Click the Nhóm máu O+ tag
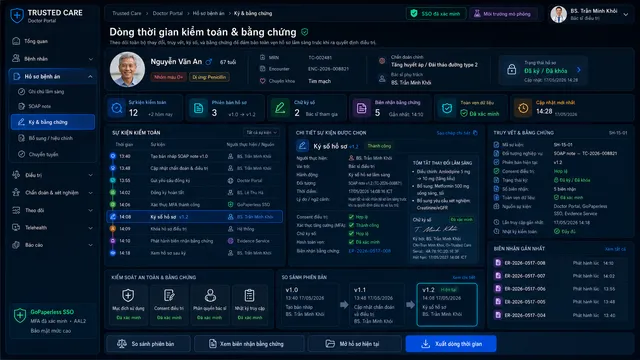The height and width of the screenshot is (360, 640). pyautogui.click(x=168, y=77)
